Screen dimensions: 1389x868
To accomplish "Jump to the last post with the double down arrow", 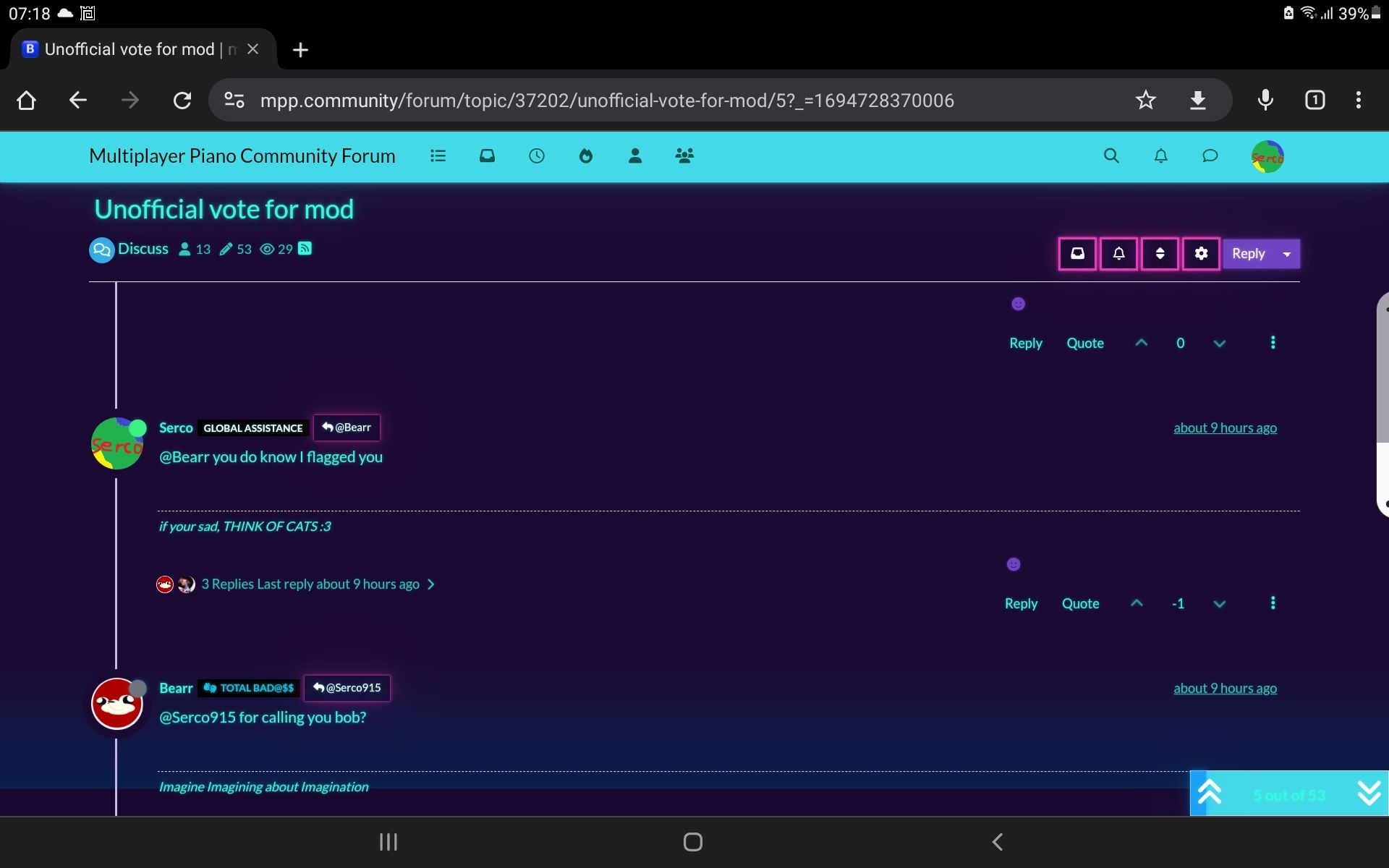I will point(1369,793).
